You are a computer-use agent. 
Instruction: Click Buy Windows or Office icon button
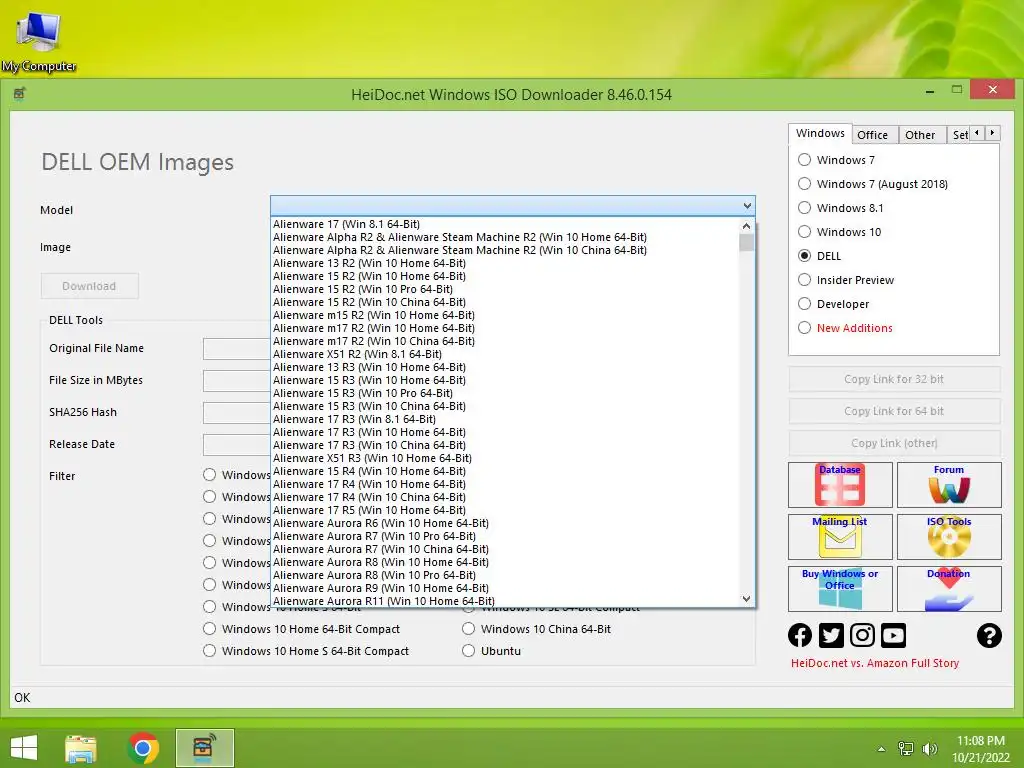(840, 589)
